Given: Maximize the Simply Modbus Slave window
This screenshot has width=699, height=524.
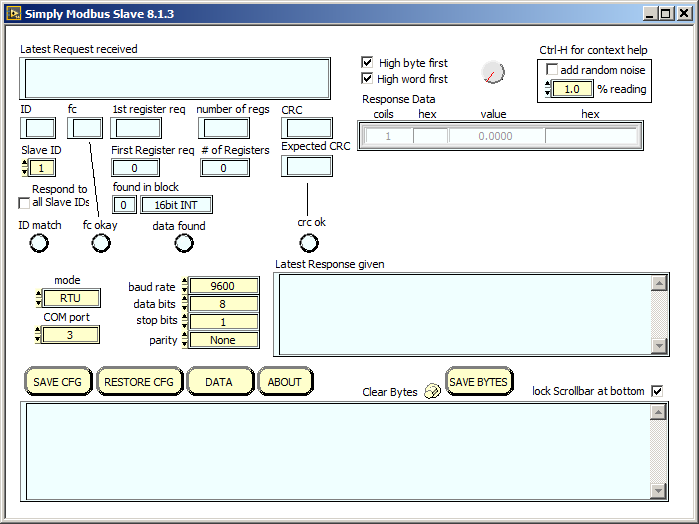Looking at the screenshot, I should tap(666, 14).
